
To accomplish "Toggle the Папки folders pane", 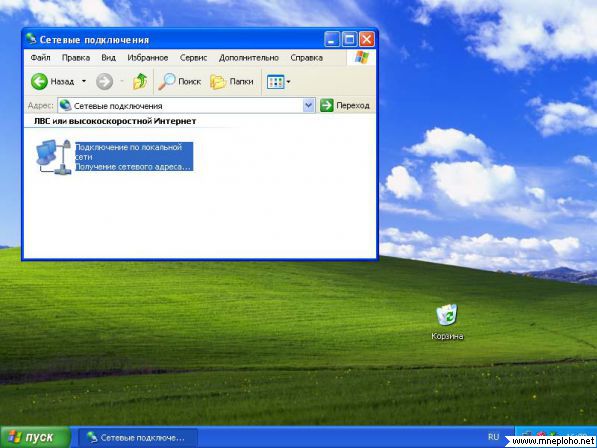I will (x=232, y=81).
